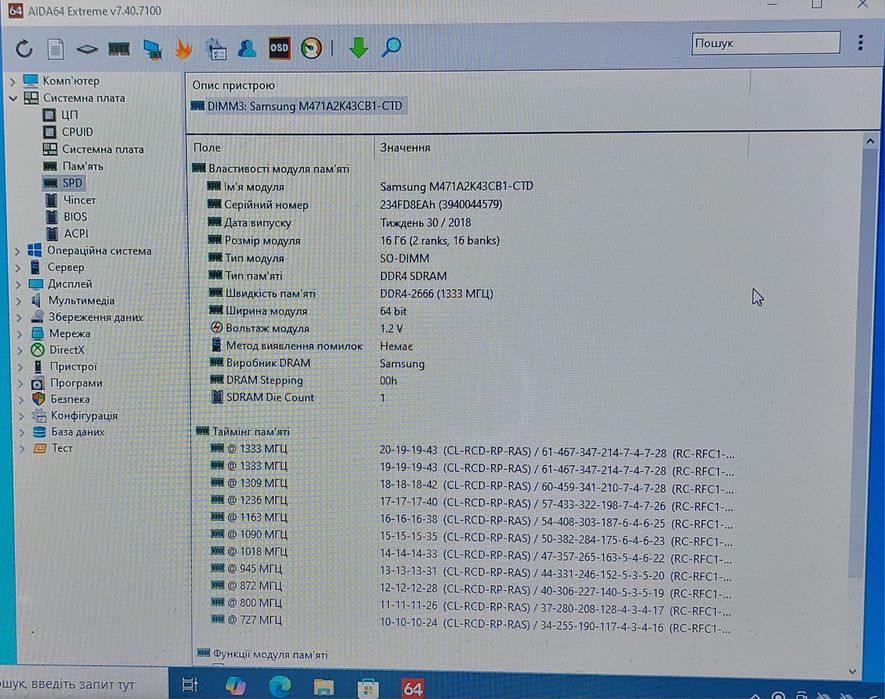Click the green download arrow icon
885x699 pixels.
click(359, 48)
